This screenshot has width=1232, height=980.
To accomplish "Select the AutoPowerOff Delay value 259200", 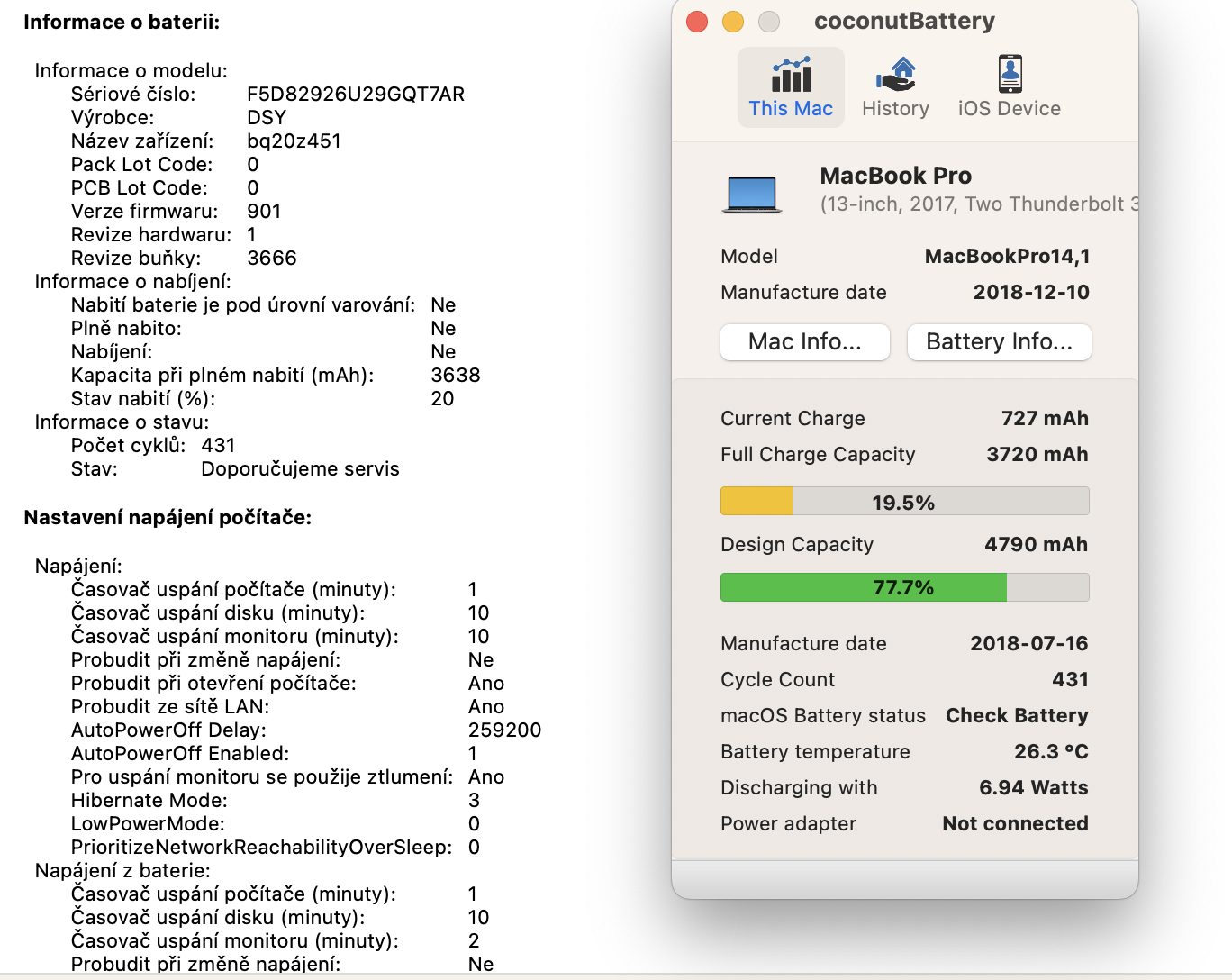I will click(504, 730).
